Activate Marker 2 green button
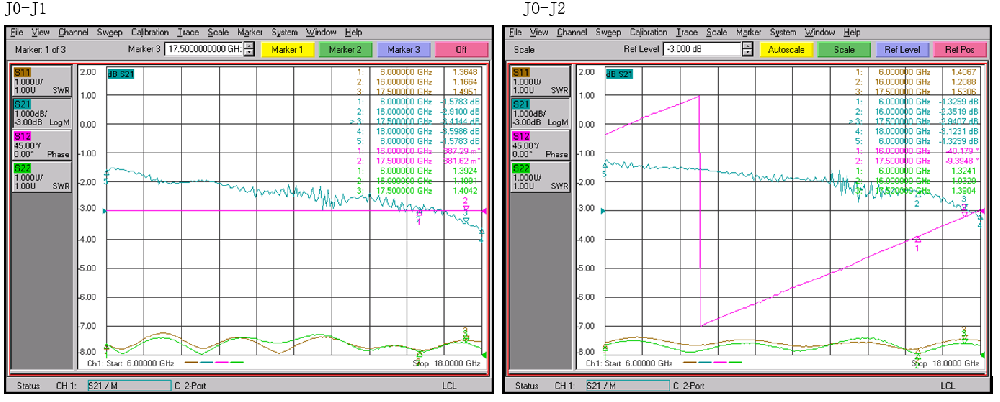This screenshot has height=402, width=1000. (345, 48)
